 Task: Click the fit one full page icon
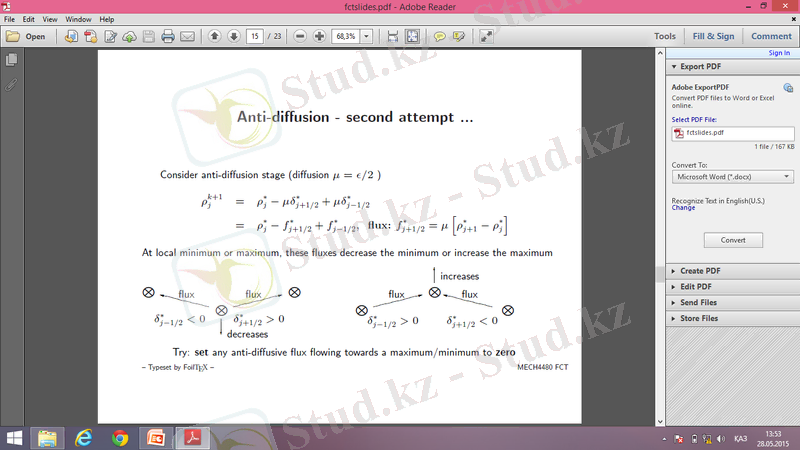(x=412, y=36)
